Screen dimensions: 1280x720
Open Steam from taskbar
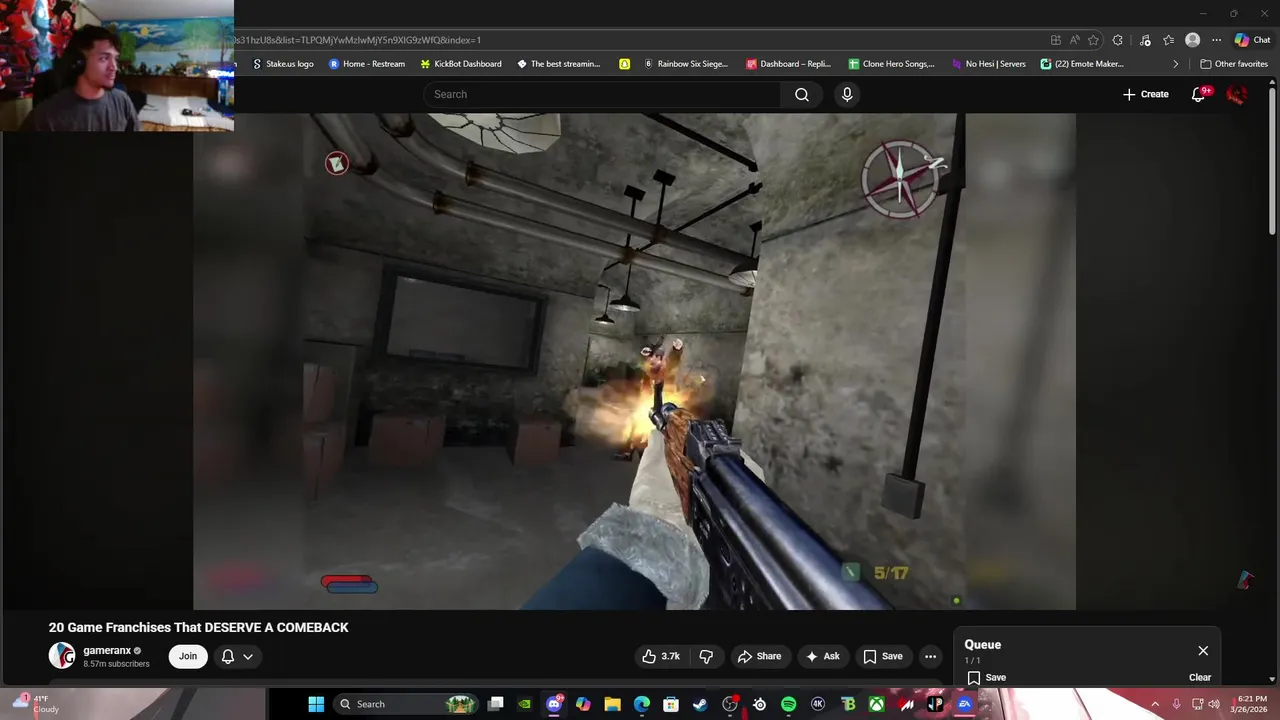tap(700, 704)
